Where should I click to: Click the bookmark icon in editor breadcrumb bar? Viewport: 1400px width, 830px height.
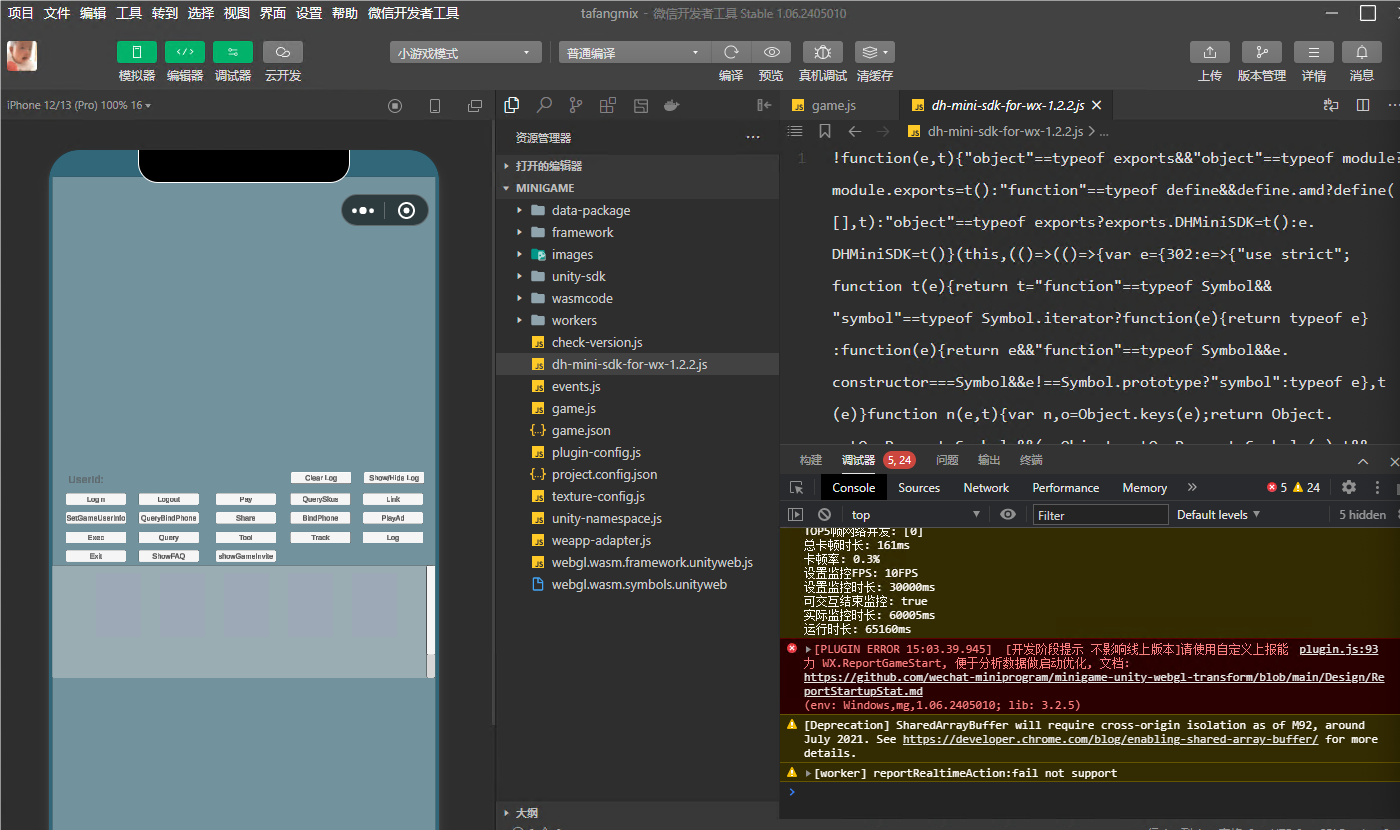click(x=825, y=131)
